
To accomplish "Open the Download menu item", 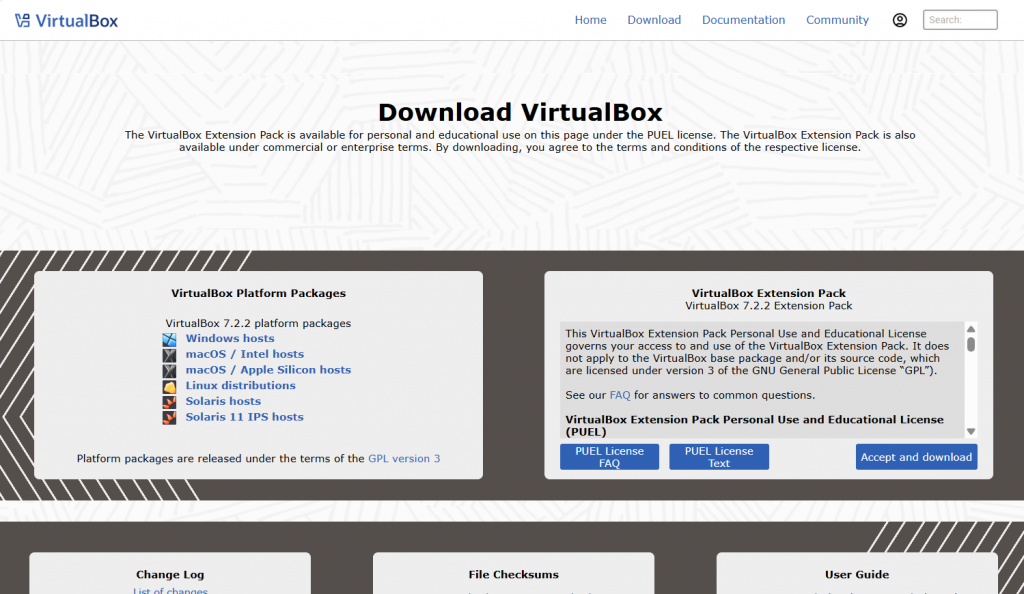I will 654,20.
